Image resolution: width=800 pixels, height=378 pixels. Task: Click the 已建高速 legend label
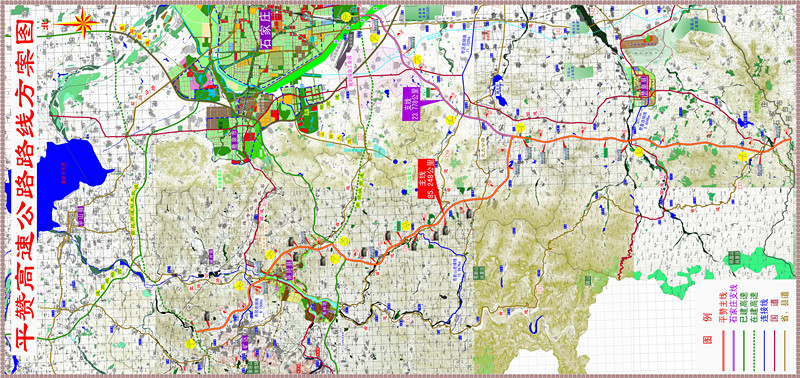pos(744,307)
